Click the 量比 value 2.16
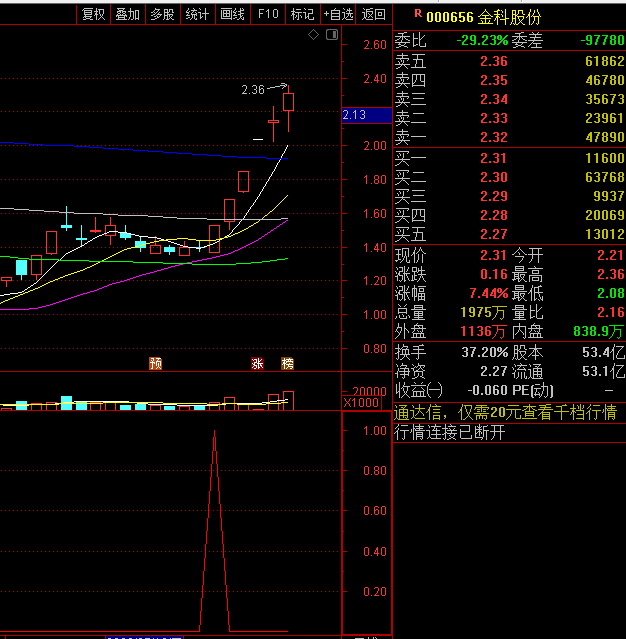Screen dimensions: 626x639 (611, 312)
